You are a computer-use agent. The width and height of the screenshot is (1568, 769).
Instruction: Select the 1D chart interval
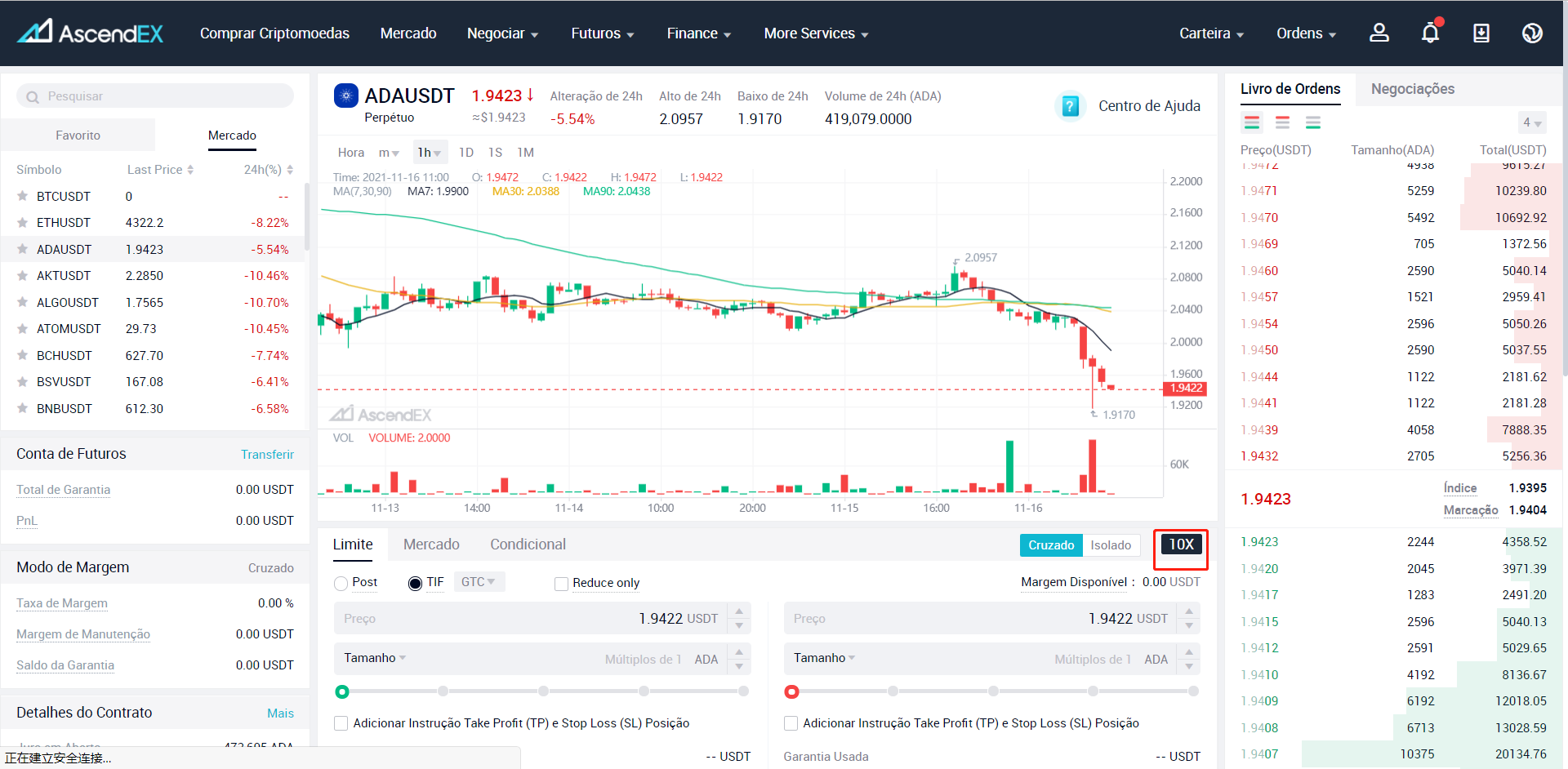pos(466,153)
